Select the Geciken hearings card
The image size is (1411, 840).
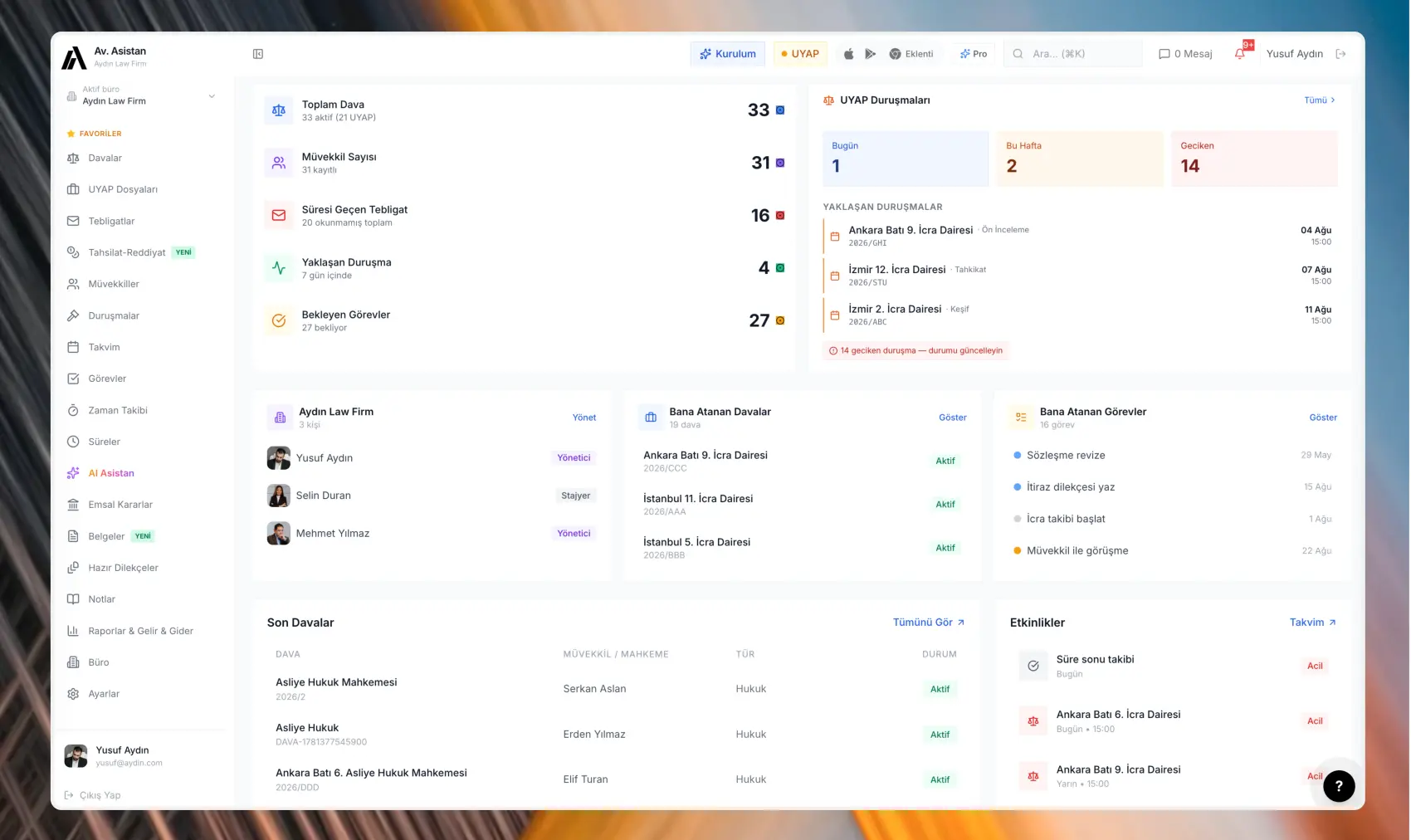(x=1254, y=159)
